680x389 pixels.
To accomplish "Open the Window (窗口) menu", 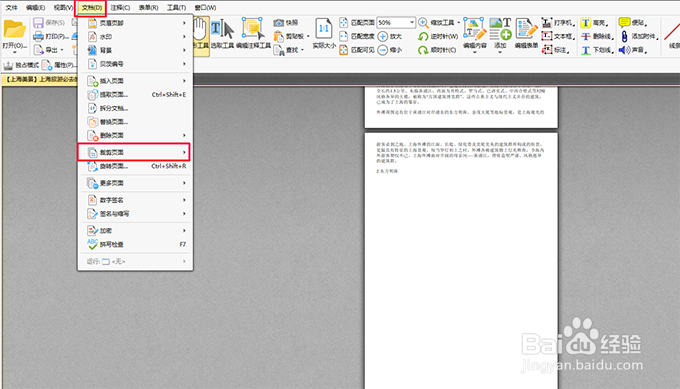I will click(205, 7).
